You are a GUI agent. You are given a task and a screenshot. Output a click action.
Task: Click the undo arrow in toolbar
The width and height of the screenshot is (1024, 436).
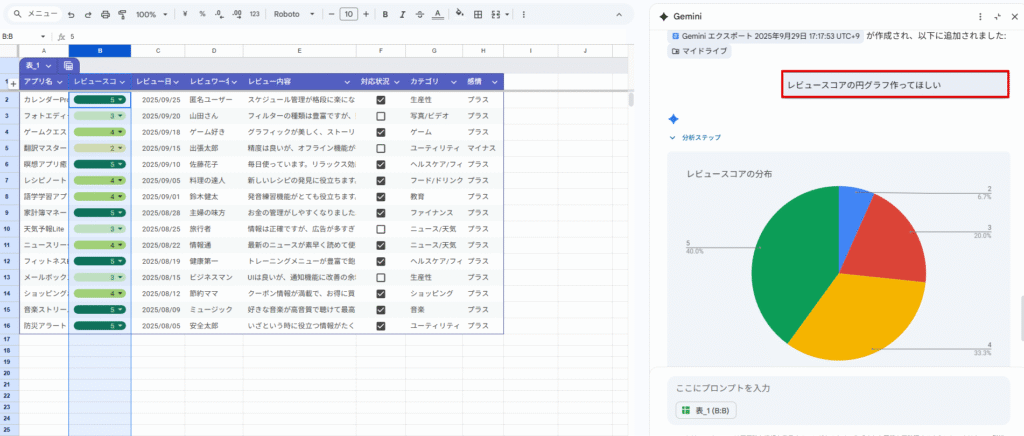point(71,15)
